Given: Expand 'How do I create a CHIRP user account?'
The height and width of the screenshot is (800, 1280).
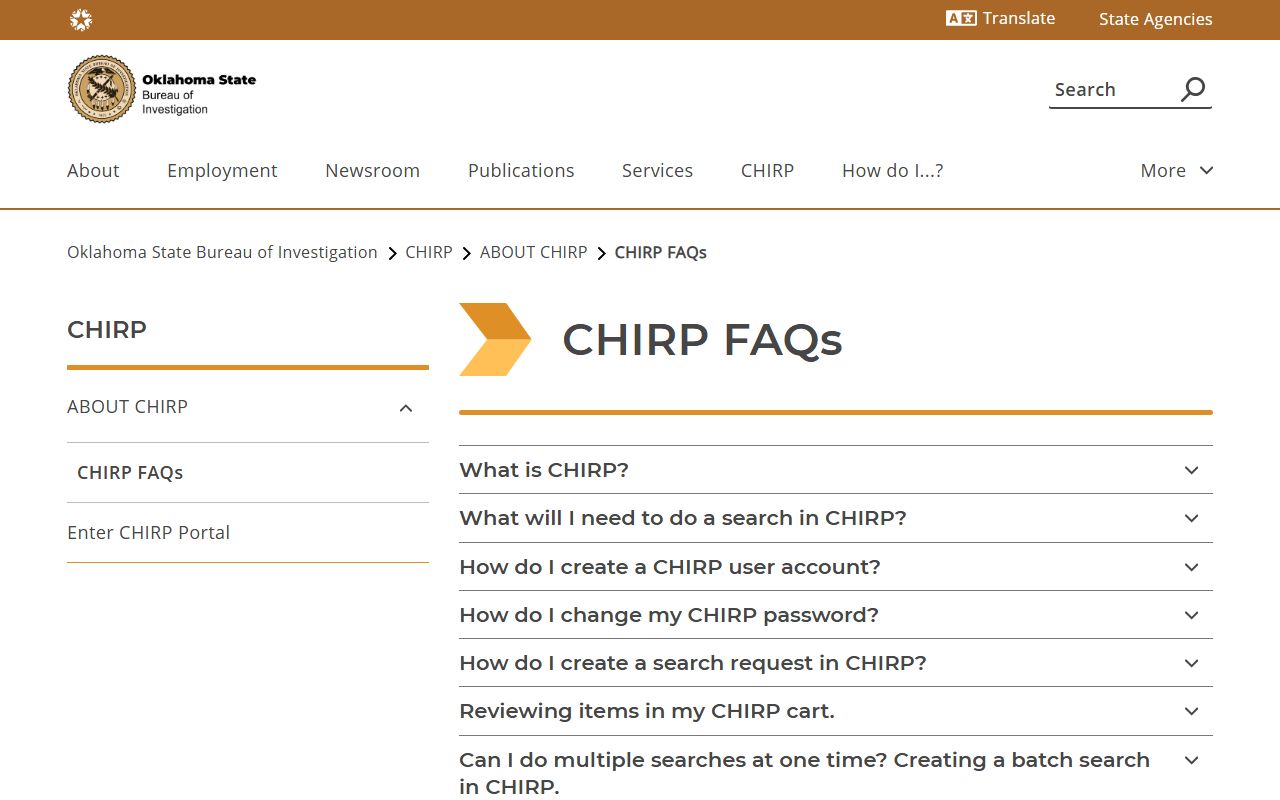Looking at the screenshot, I should pos(836,567).
